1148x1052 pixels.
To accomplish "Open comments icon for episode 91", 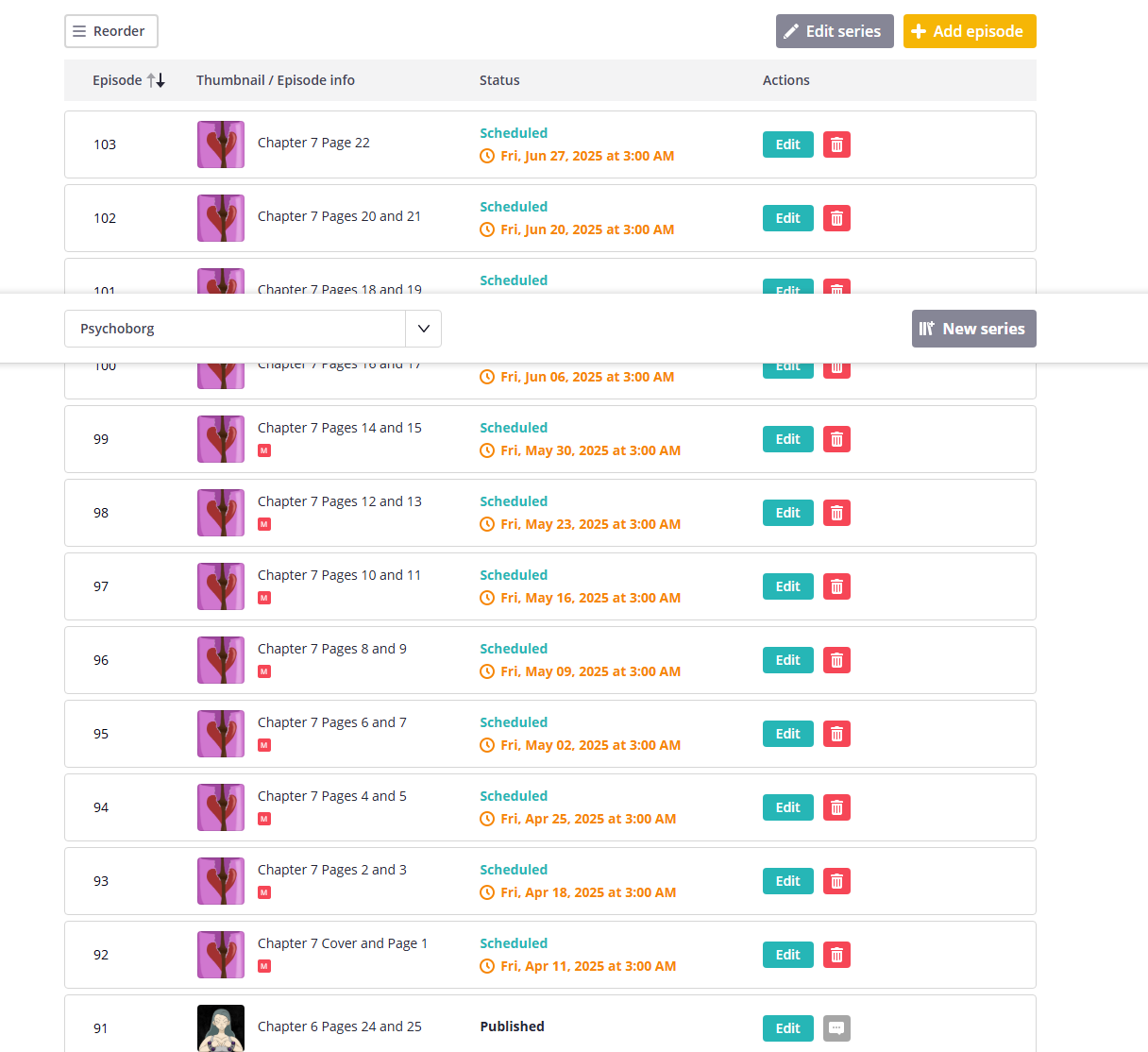I will pyautogui.click(x=836, y=1028).
